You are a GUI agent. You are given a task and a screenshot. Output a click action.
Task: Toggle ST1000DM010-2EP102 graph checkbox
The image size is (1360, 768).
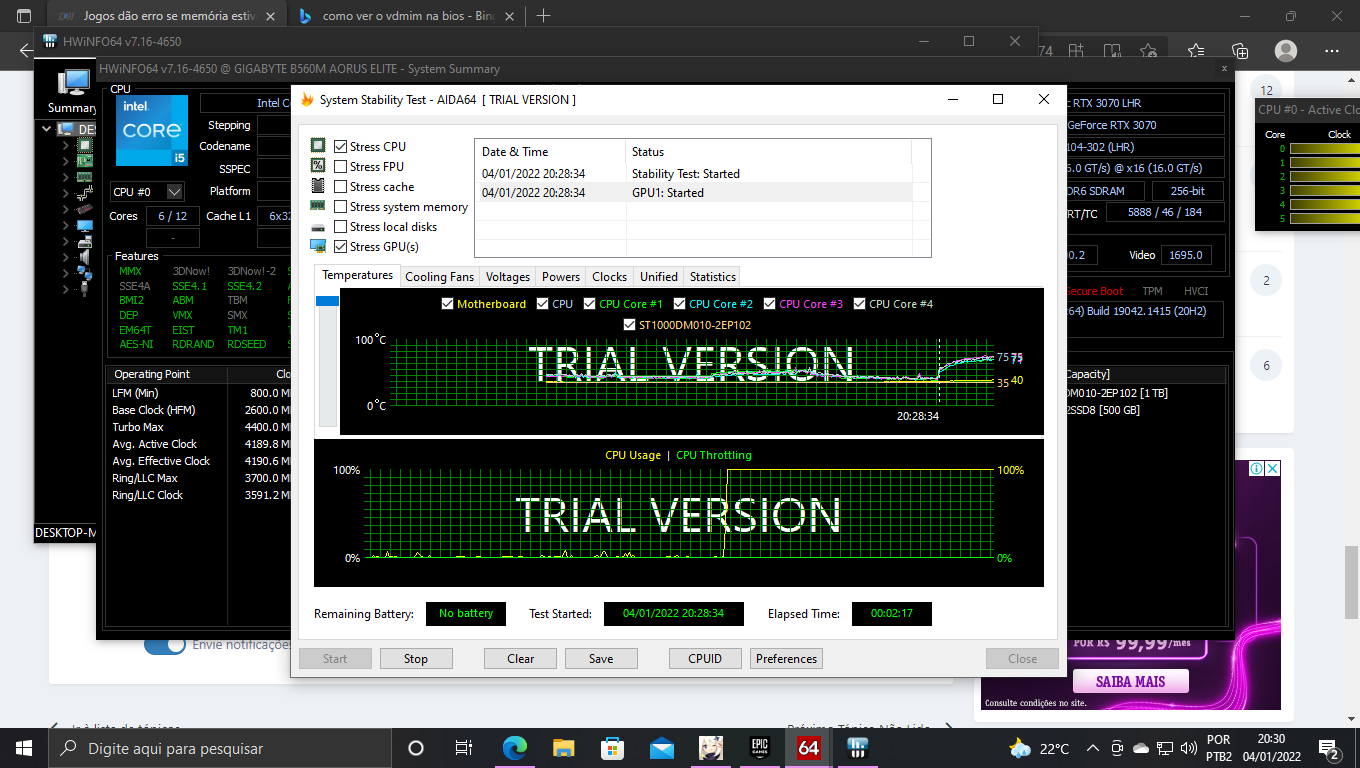coord(630,325)
